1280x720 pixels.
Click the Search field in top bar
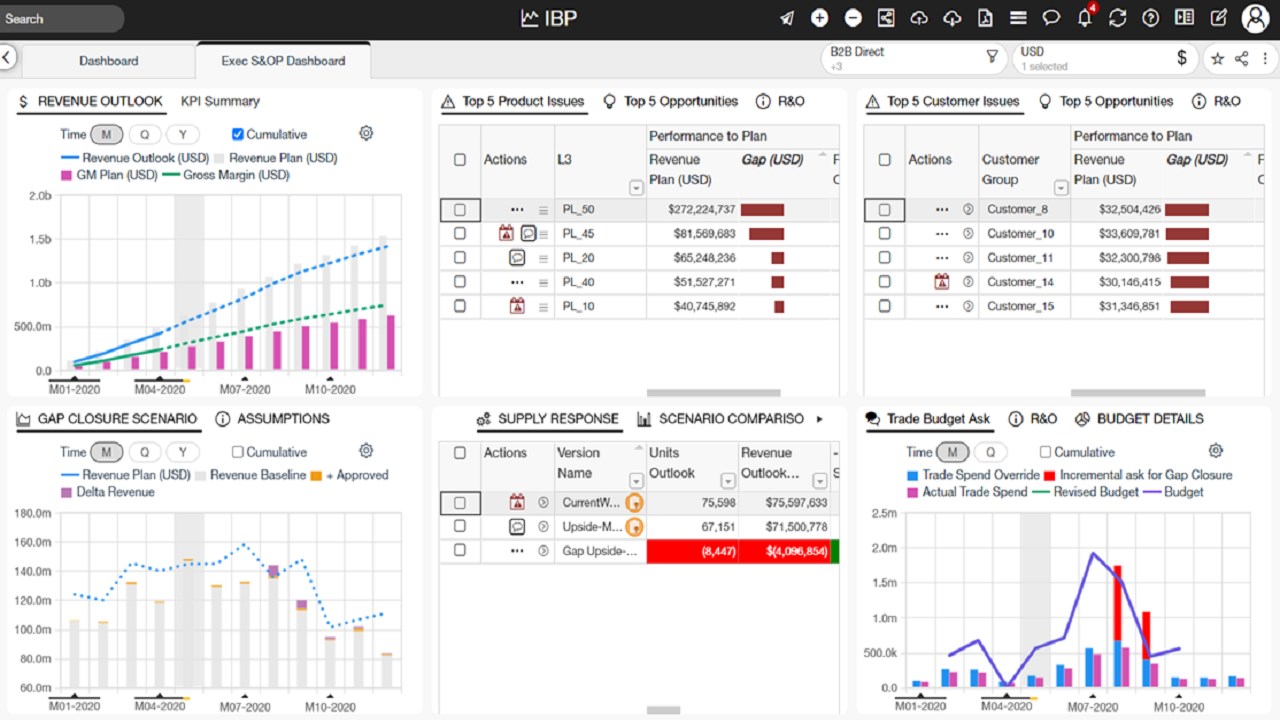coord(62,18)
